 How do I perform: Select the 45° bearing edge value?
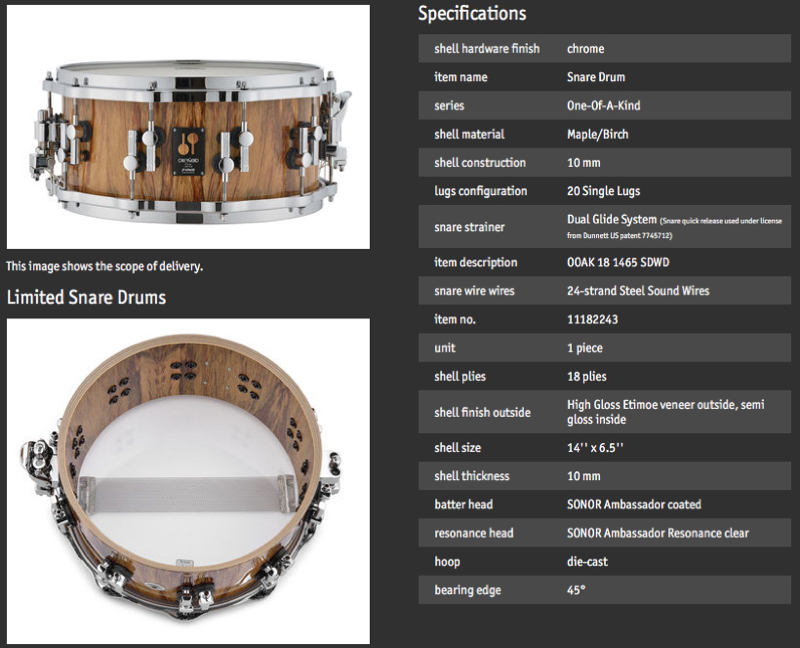click(576, 590)
